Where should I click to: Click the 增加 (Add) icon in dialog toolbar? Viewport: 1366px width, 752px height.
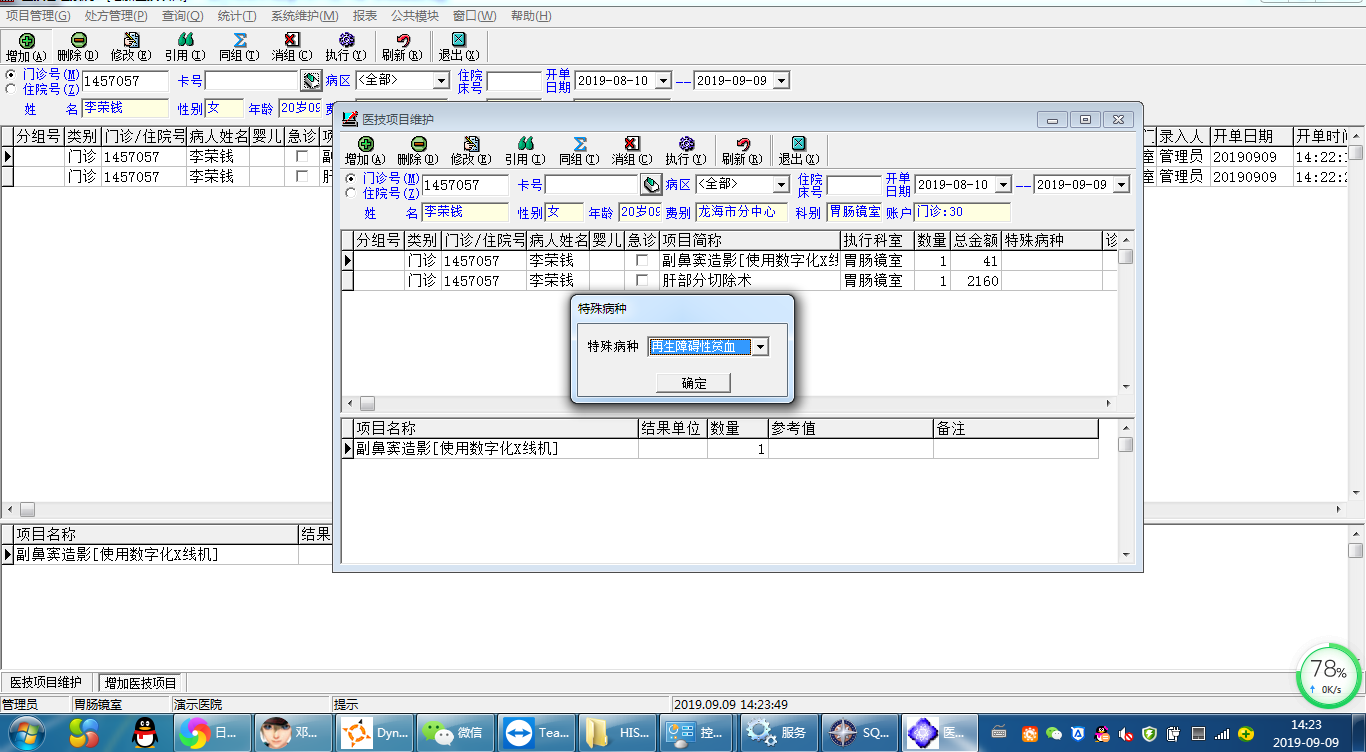365,145
